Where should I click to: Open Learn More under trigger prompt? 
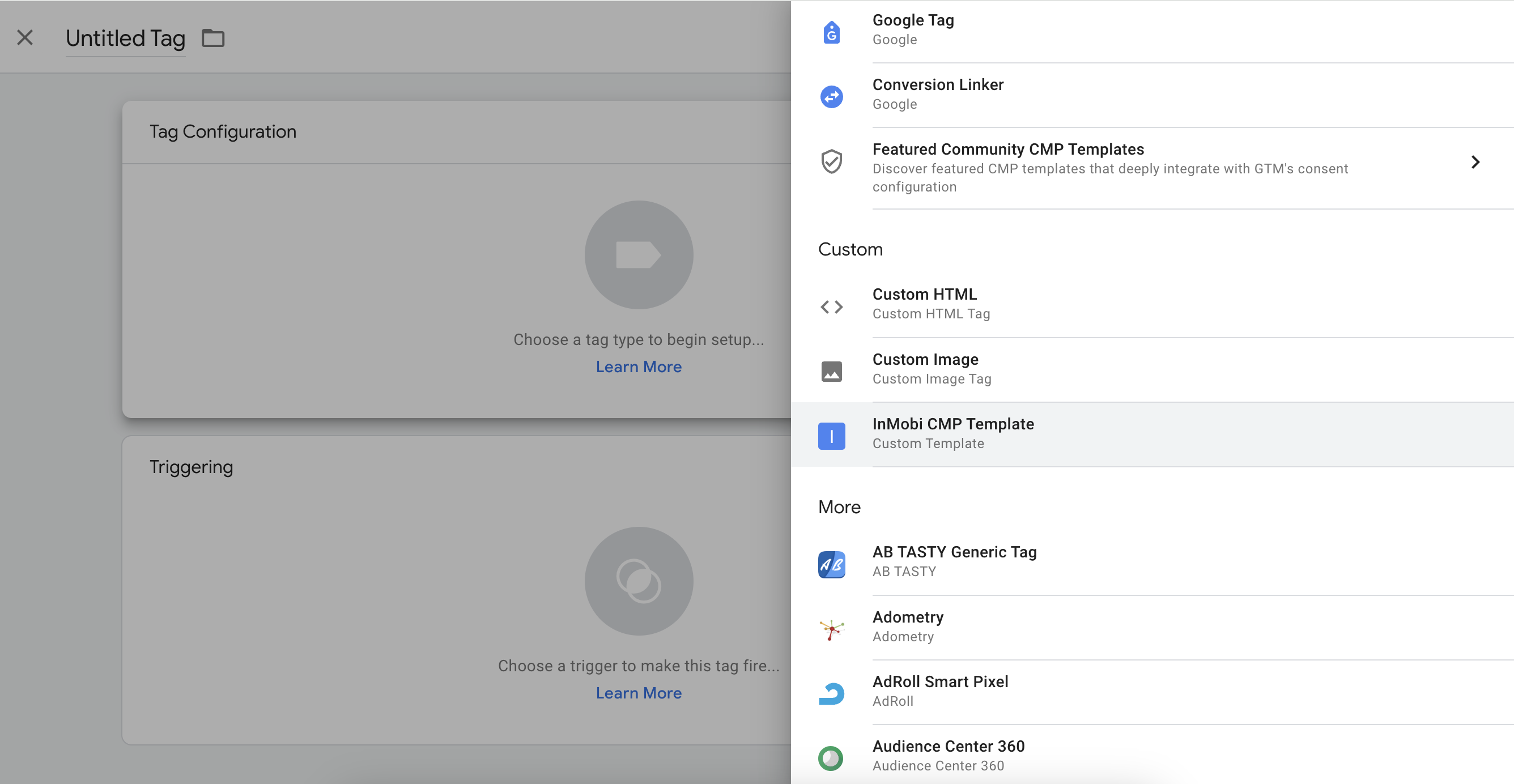[638, 693]
